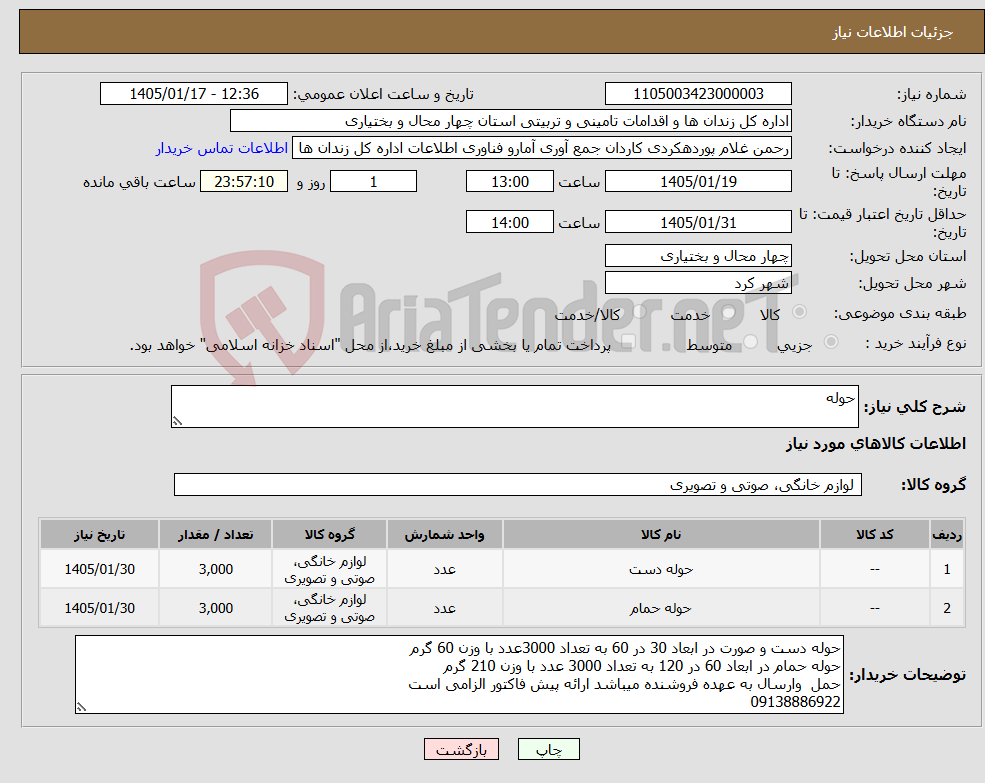Screen dimensions: 985x783
Task: Click the اطلاعات کالاهای مورد نیاز section heading
Action: pyautogui.click(x=876, y=444)
